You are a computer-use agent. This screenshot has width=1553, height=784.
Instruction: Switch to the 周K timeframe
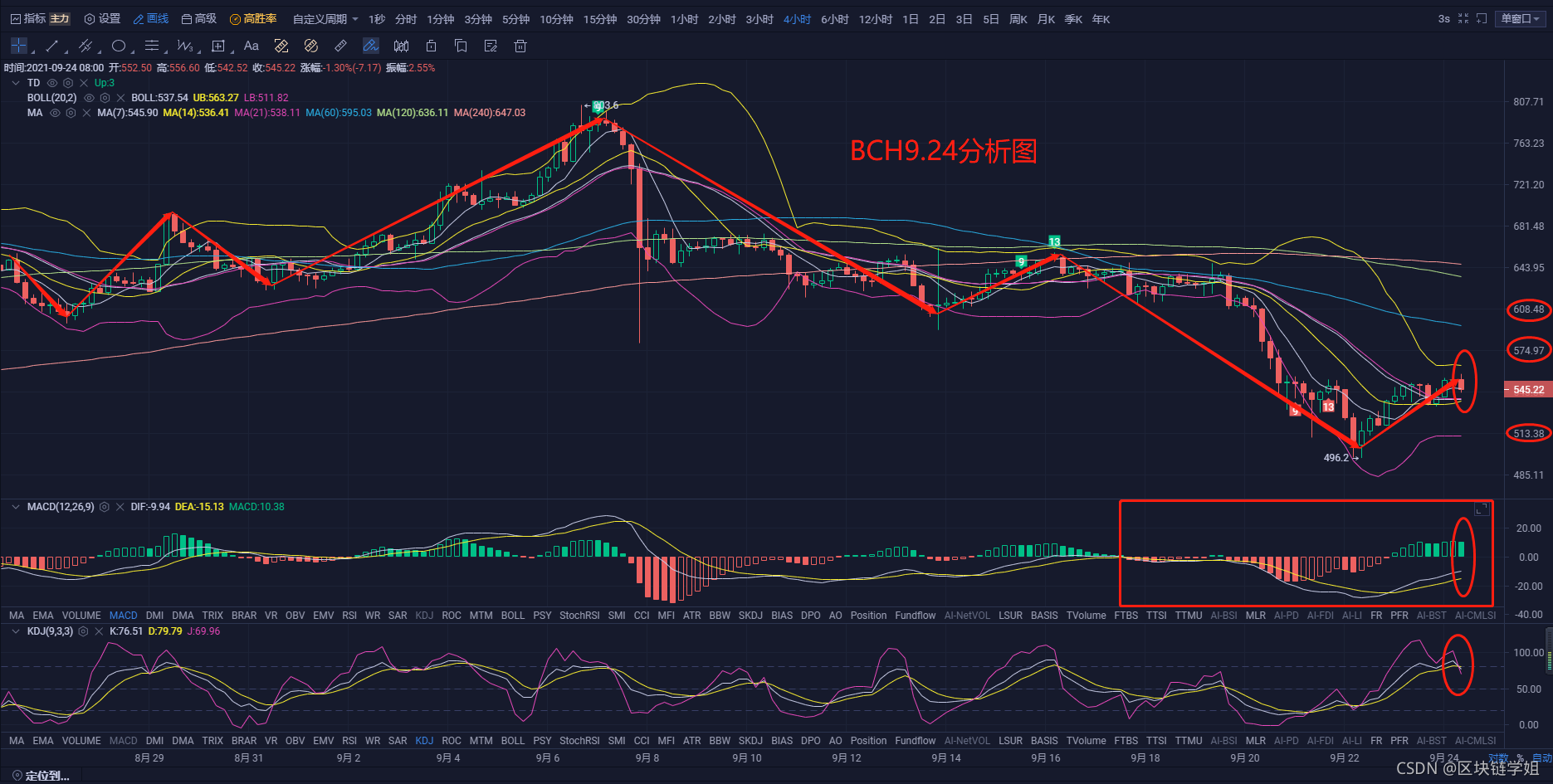[x=1018, y=18]
